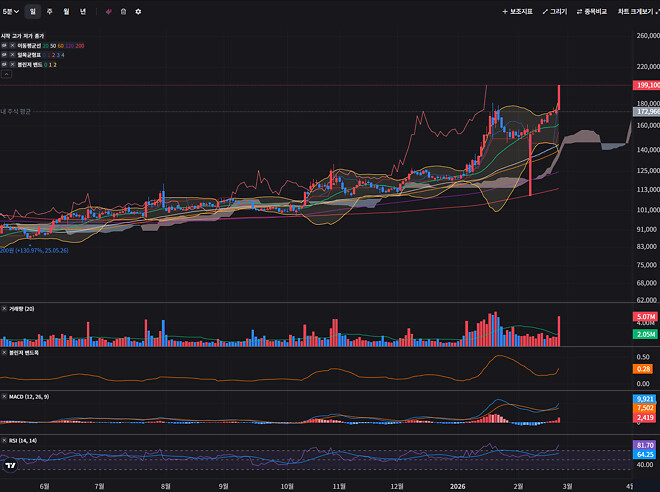Click the 내 주식 평균 line label
The width and height of the screenshot is (660, 492).
(16, 112)
